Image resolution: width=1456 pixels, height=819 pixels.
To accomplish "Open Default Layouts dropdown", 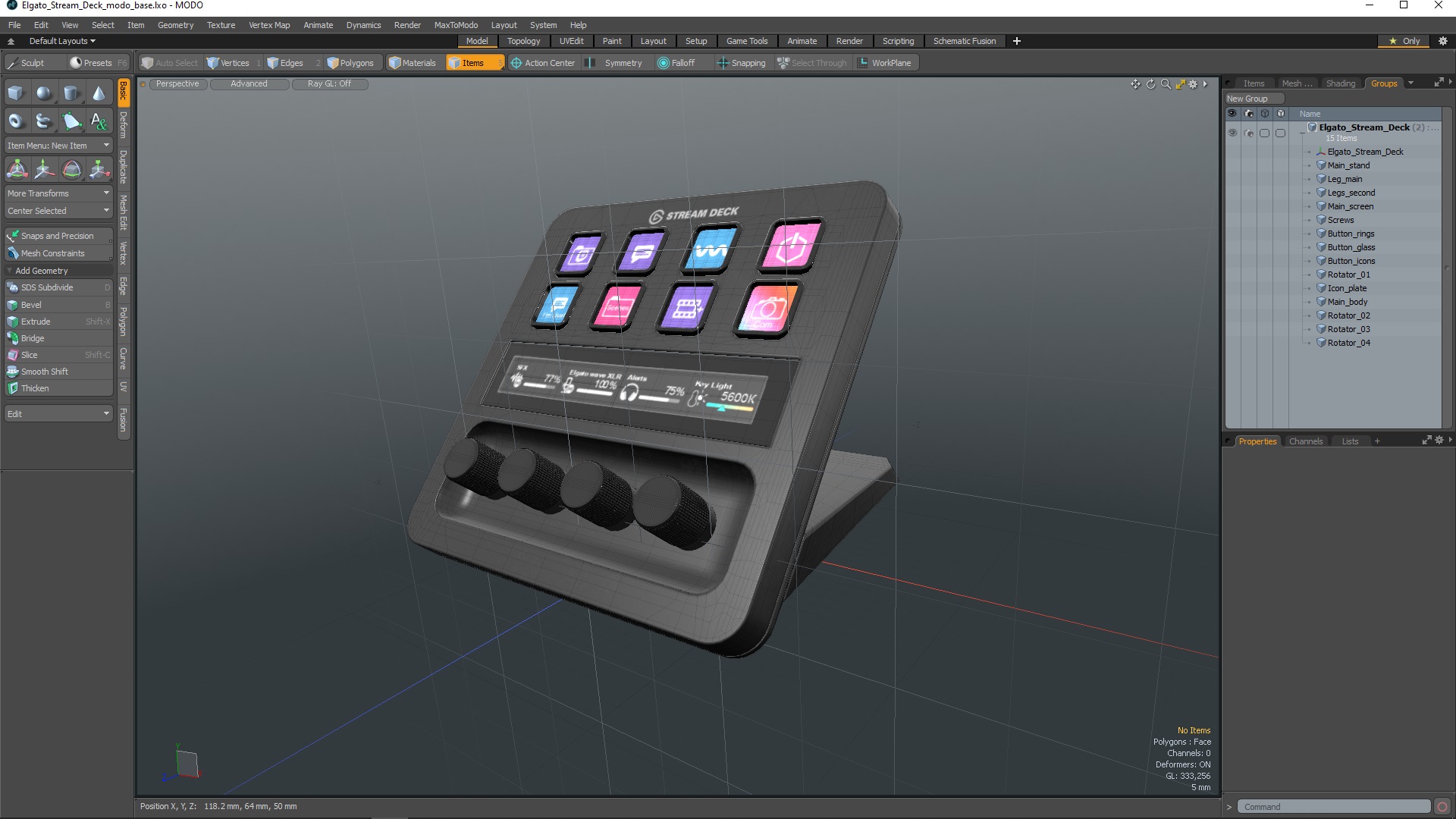I will 62,41.
